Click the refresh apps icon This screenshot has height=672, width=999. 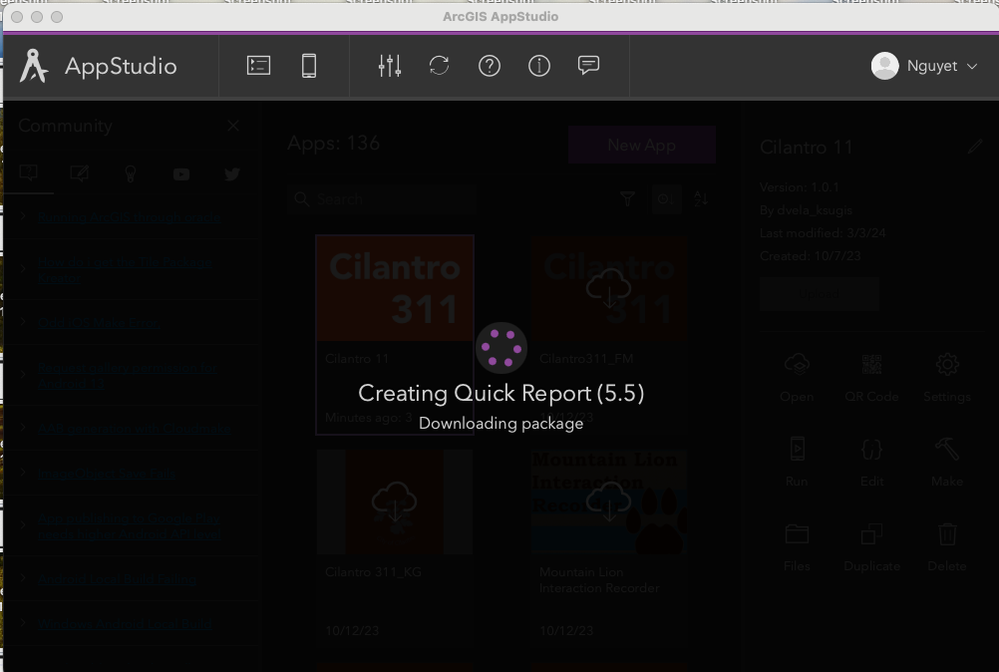click(439, 66)
